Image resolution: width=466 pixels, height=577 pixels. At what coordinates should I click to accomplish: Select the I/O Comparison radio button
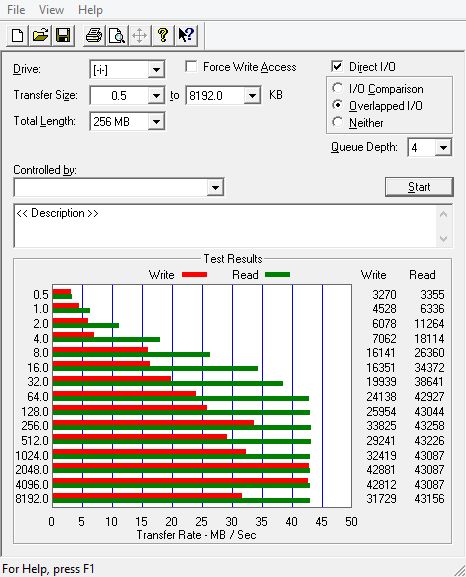pyautogui.click(x=337, y=88)
